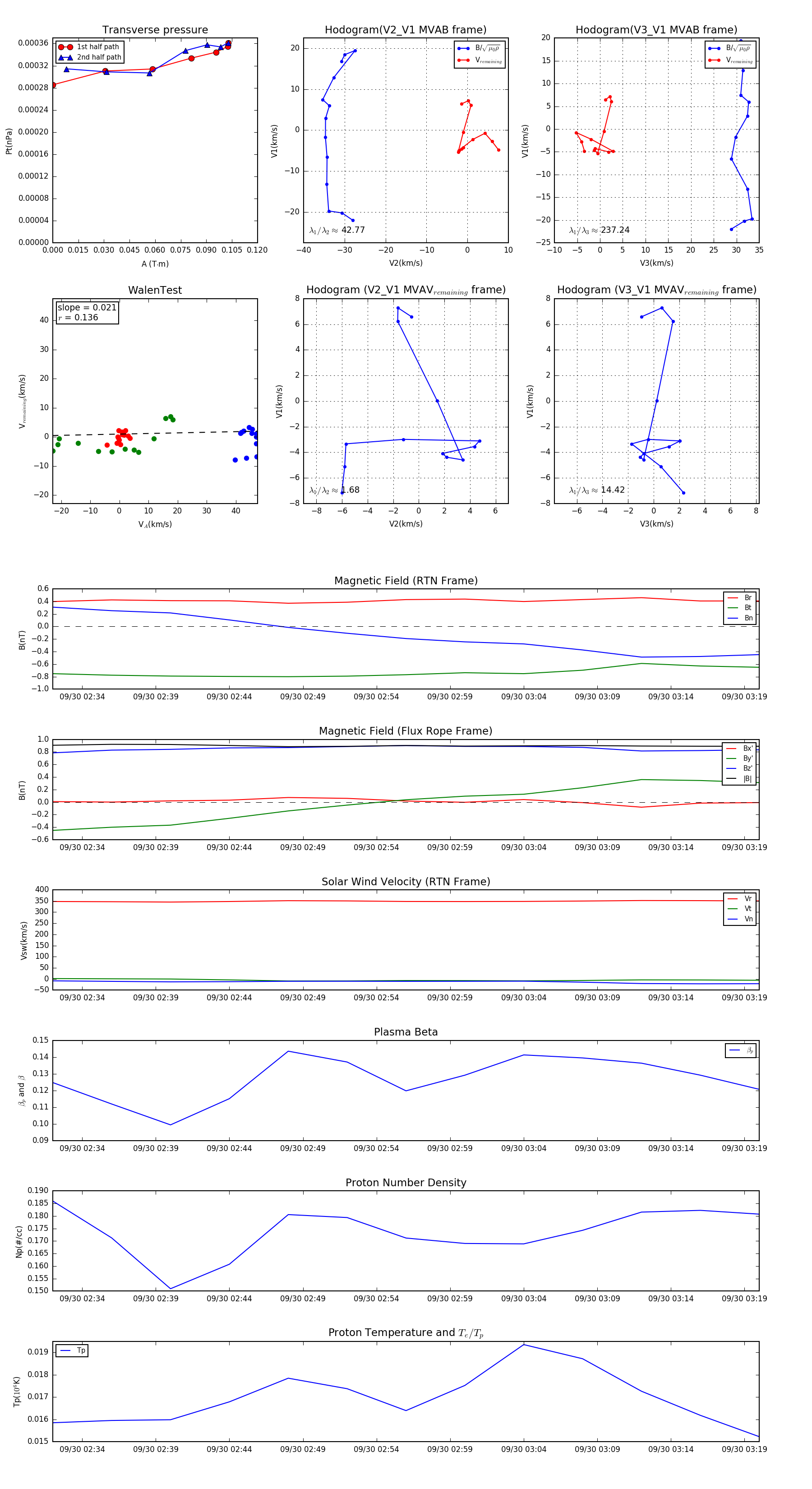
Task: Click the "Hodogram(V2_V1 MVAB frame)" title
Action: pos(406,29)
